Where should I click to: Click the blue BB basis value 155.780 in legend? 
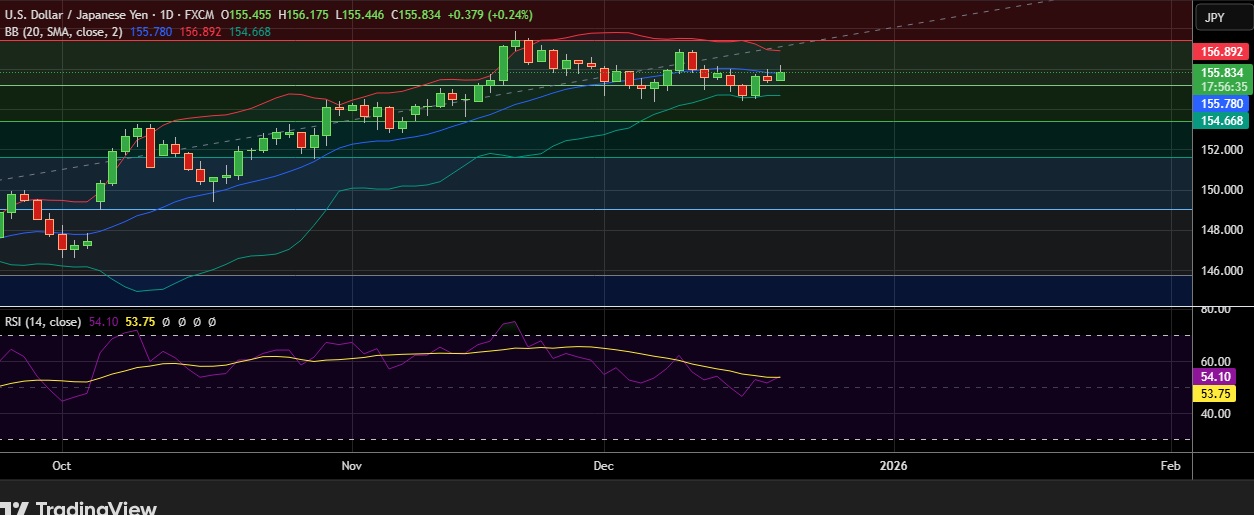(x=152, y=32)
